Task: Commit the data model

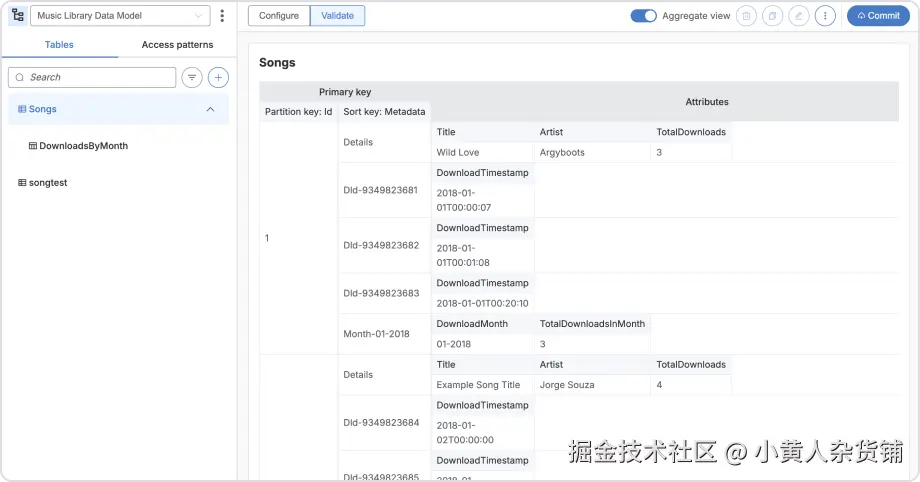Action: tap(878, 16)
